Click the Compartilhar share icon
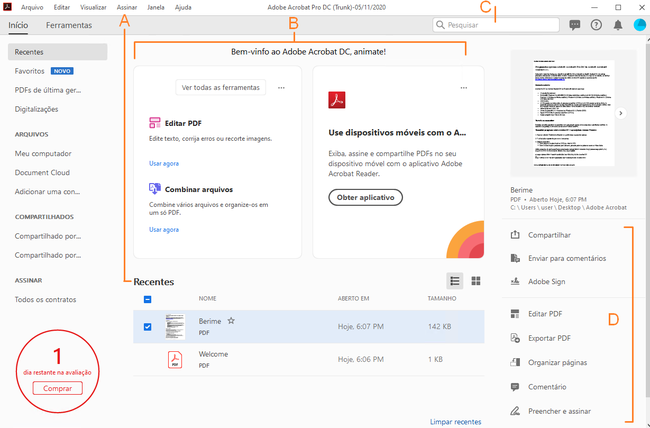 (x=515, y=235)
